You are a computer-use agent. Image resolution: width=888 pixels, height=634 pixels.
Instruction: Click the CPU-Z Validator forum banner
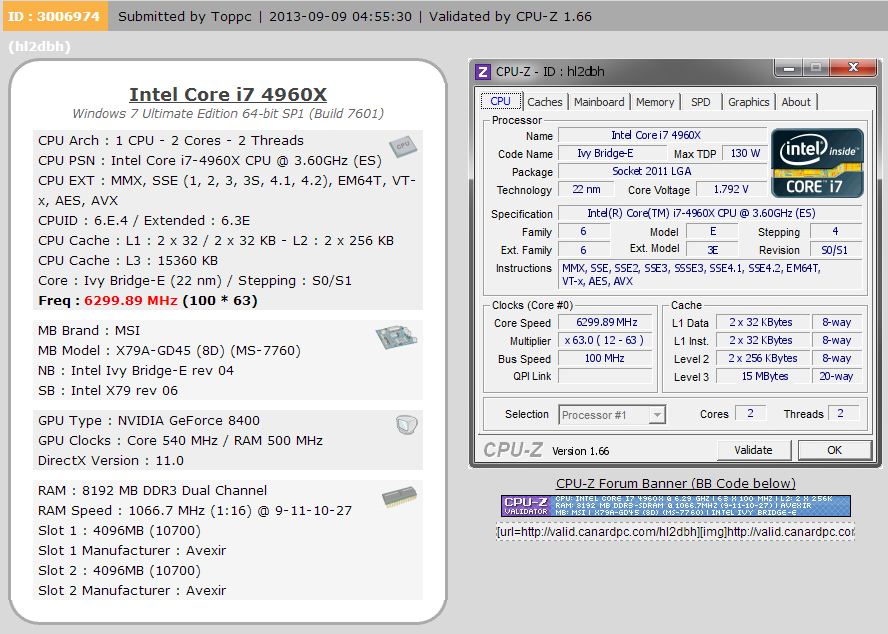click(x=676, y=505)
